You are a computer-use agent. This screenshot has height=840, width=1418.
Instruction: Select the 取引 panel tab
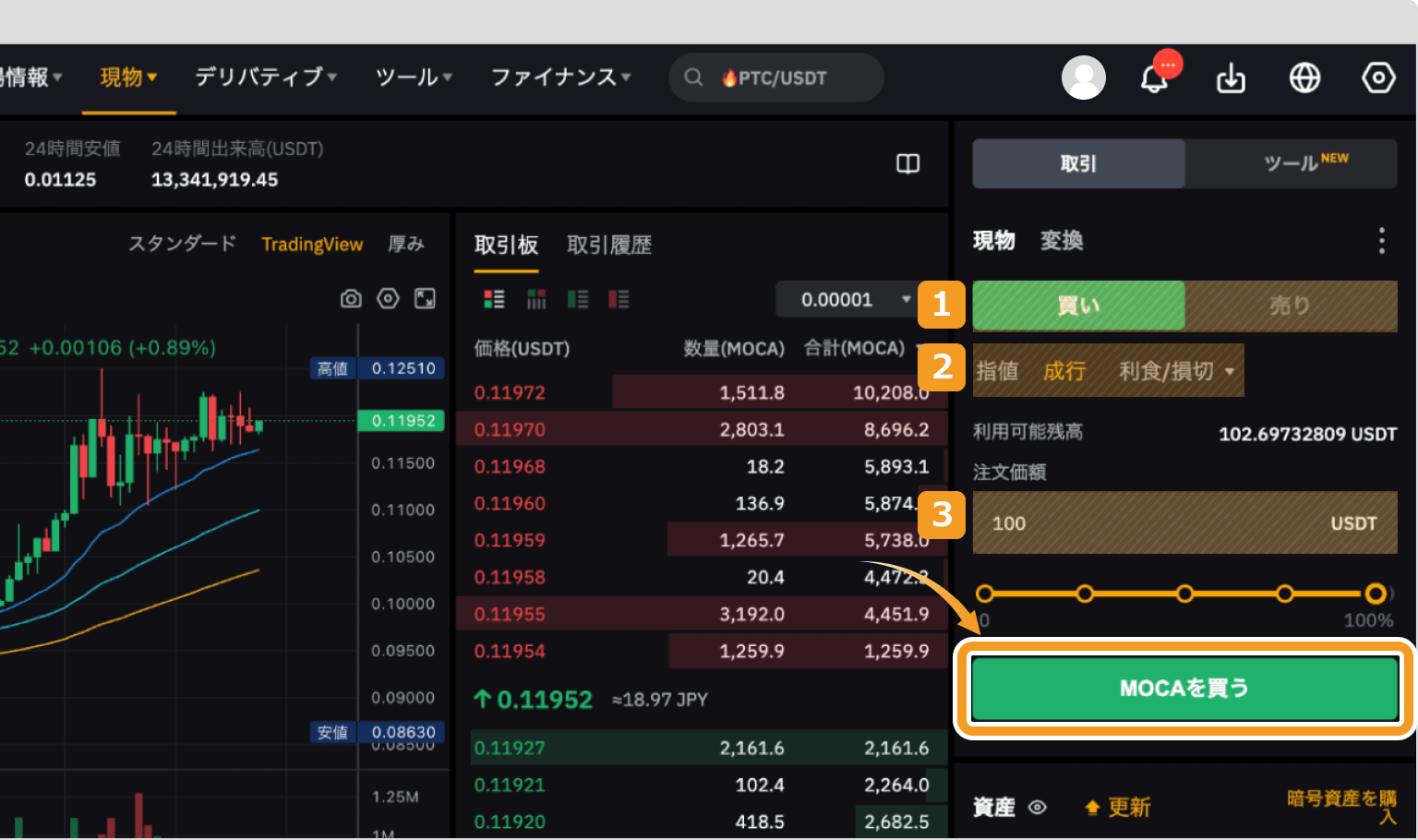pos(1078,163)
